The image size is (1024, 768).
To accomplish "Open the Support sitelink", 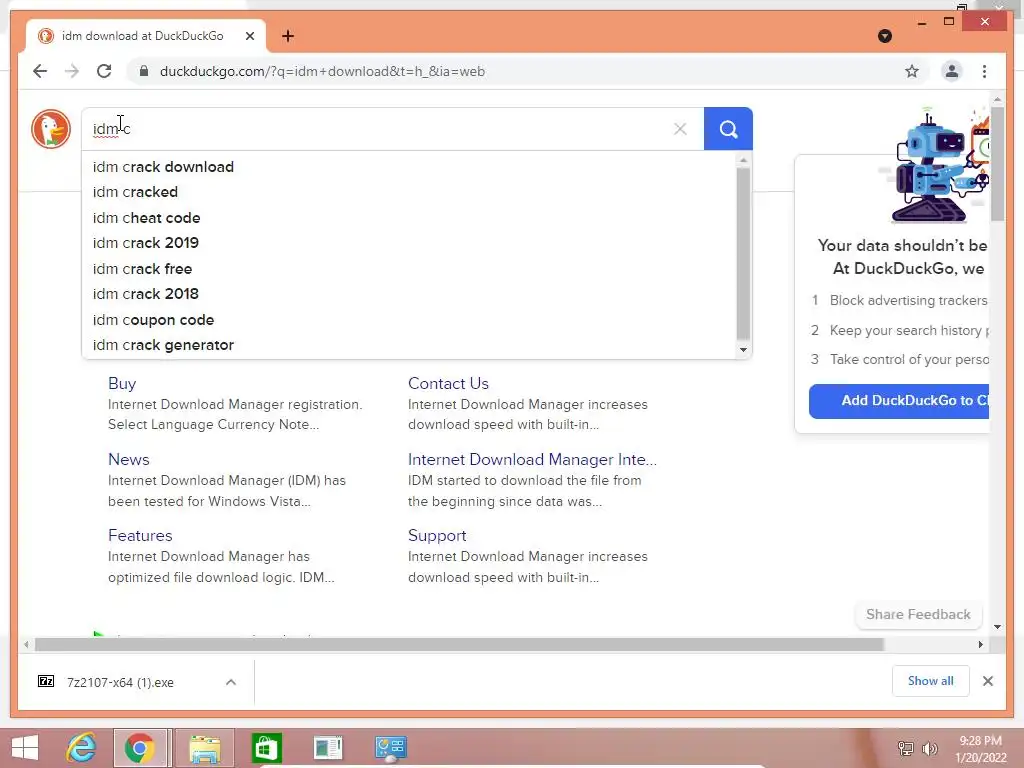I will [437, 536].
